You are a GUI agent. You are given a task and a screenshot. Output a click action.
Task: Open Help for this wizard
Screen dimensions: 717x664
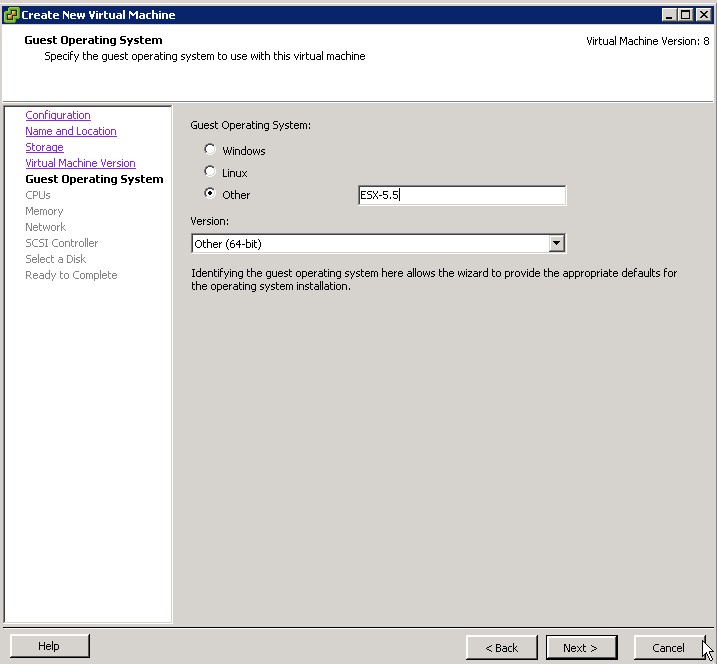[x=49, y=647]
